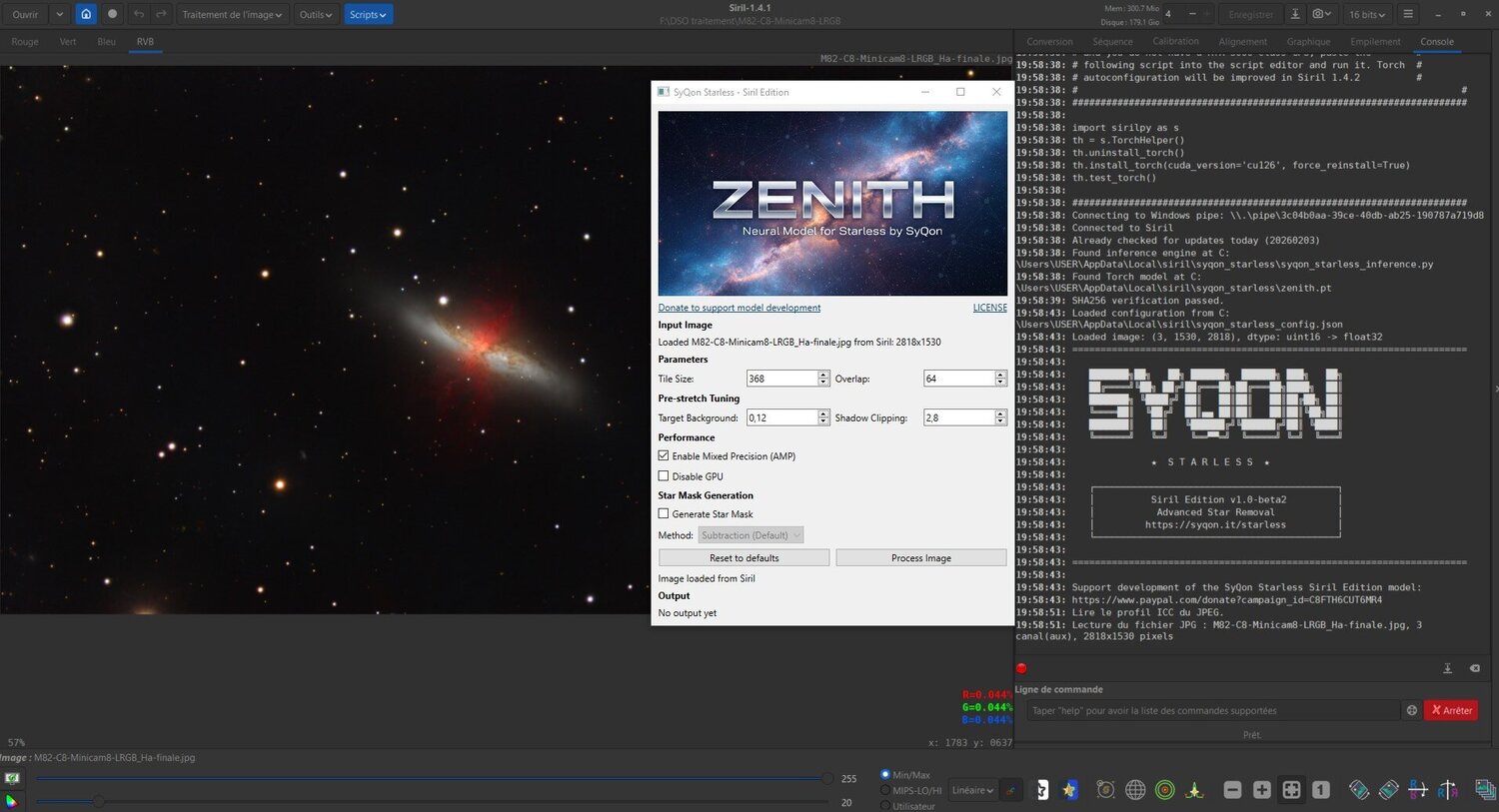Click the red Arrêter button
This screenshot has height=812, width=1499.
(x=1451, y=710)
